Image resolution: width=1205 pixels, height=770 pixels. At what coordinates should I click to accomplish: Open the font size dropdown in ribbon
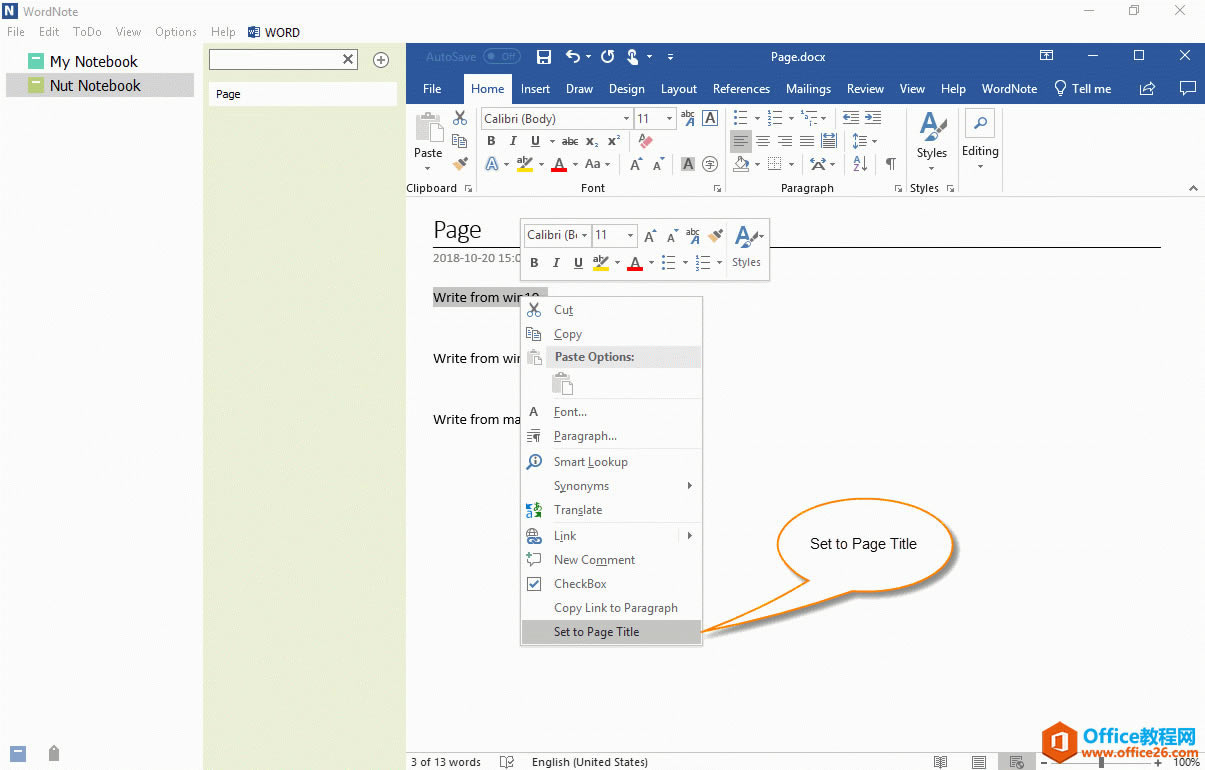[x=670, y=119]
